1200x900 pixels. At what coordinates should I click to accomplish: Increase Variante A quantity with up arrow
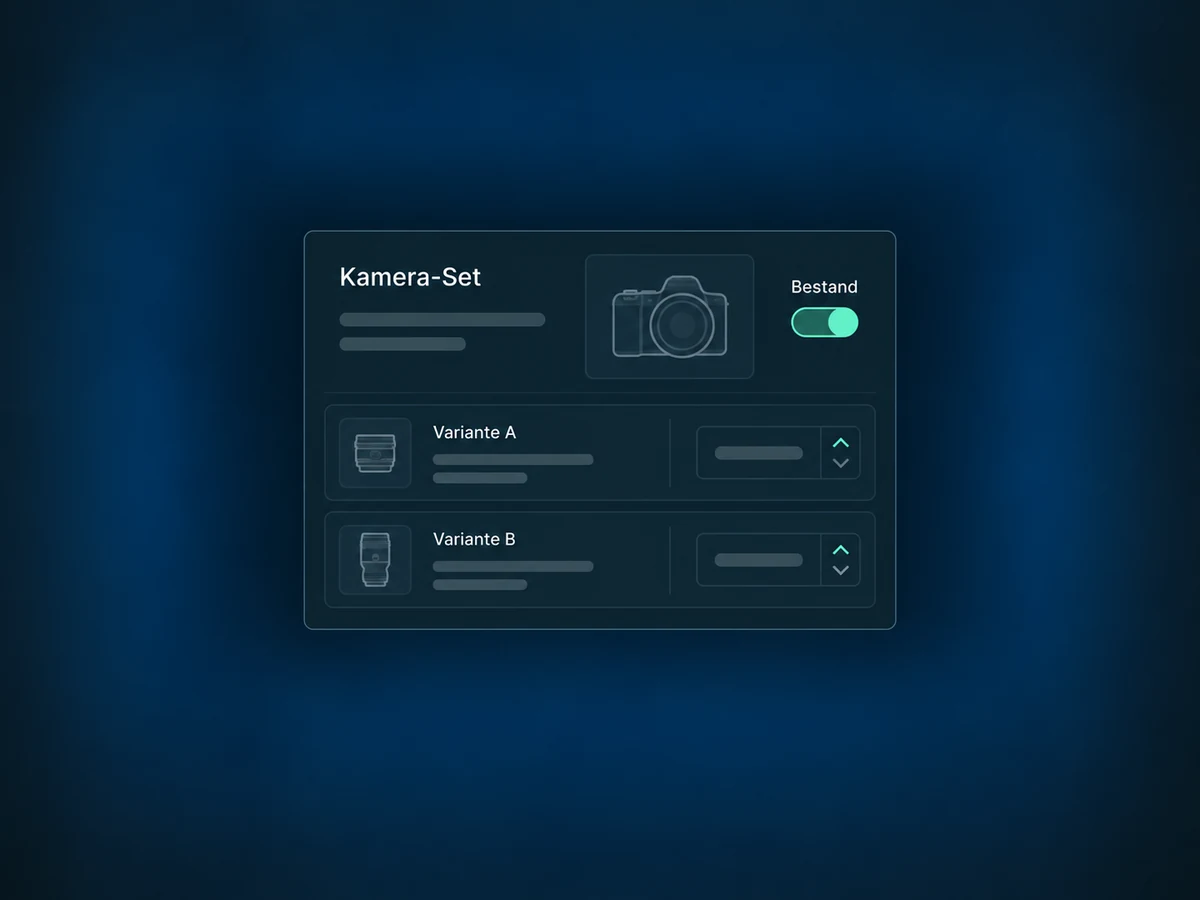[841, 442]
